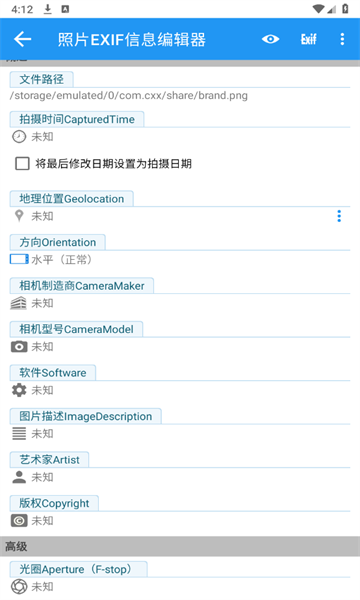Click the lines icon under ImageDescription
Screen dimensions: 360x600
coord(19,434)
